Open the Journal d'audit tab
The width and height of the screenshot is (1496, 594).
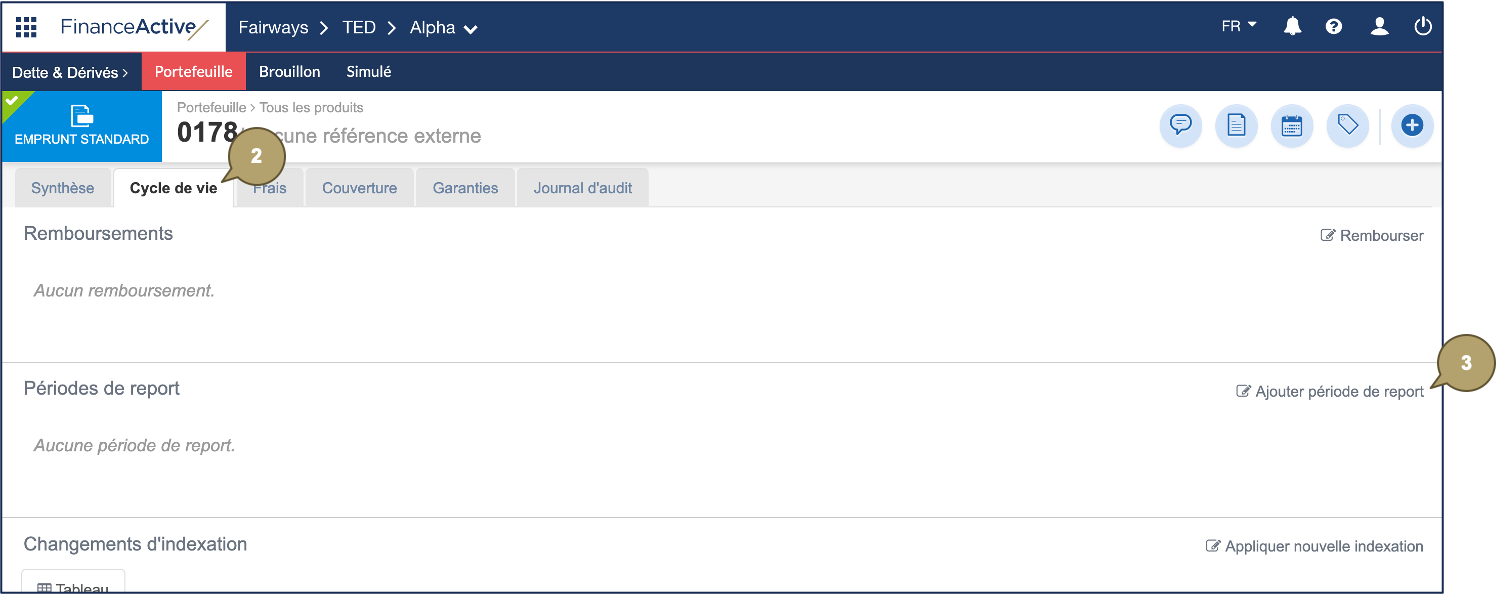(582, 187)
